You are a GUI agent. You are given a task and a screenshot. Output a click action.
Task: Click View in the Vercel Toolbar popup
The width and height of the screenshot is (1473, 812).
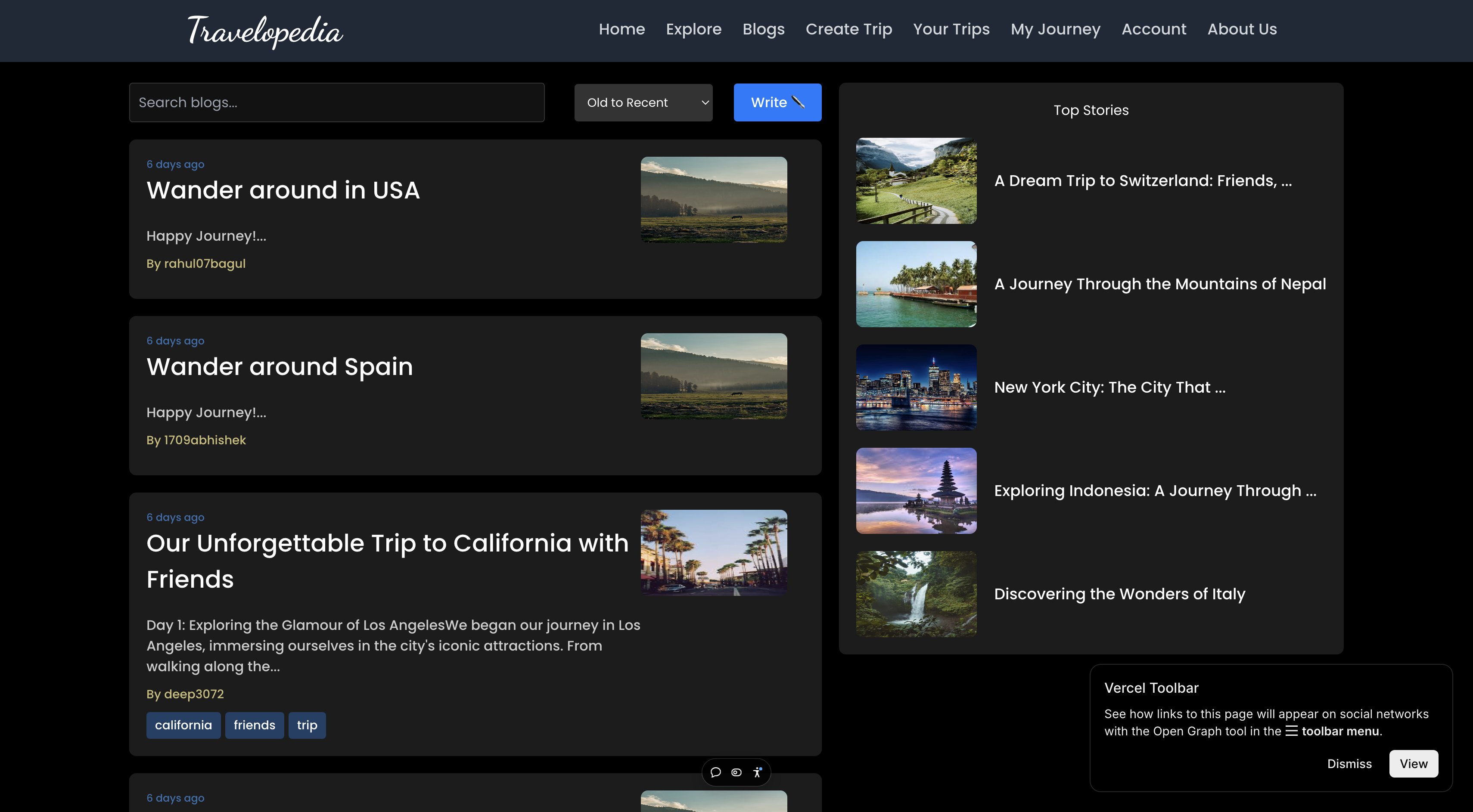point(1414,764)
